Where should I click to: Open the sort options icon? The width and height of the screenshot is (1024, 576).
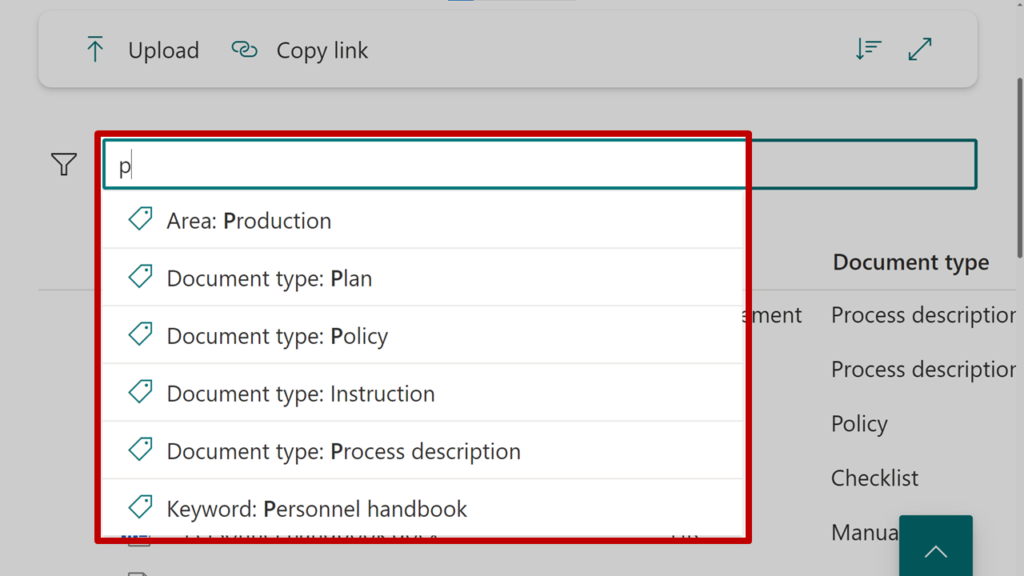867,49
